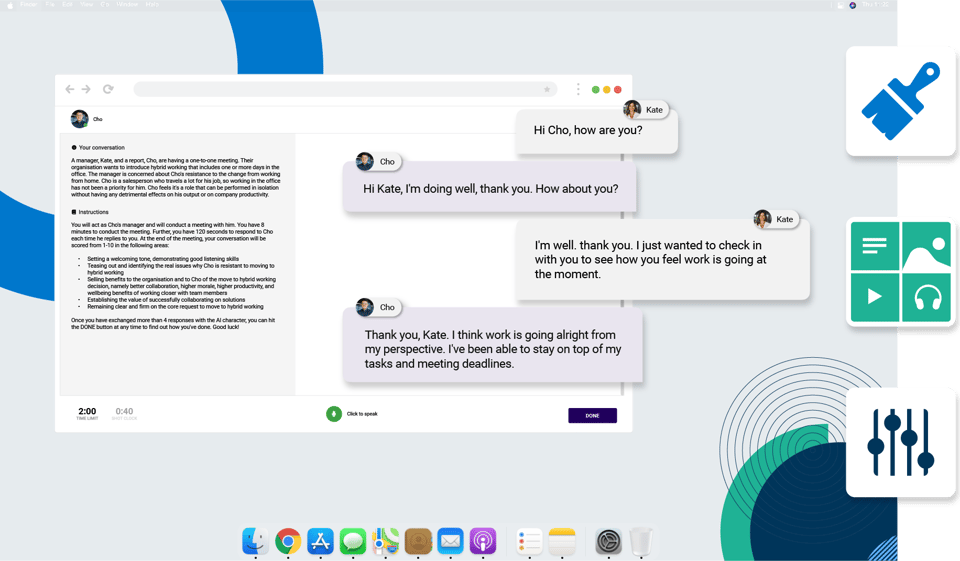Reload the page with the refresh icon
The width and height of the screenshot is (960, 561).
[108, 89]
